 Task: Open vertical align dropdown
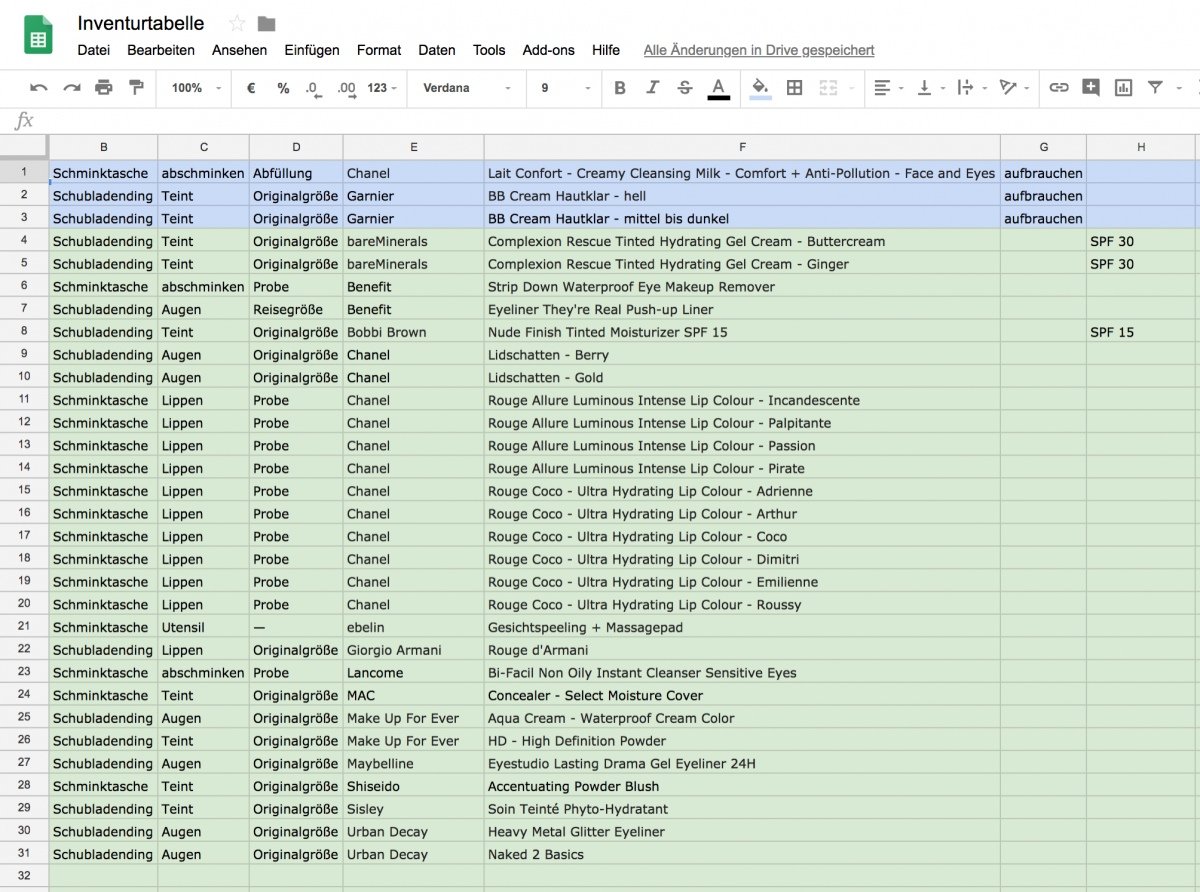pos(930,88)
